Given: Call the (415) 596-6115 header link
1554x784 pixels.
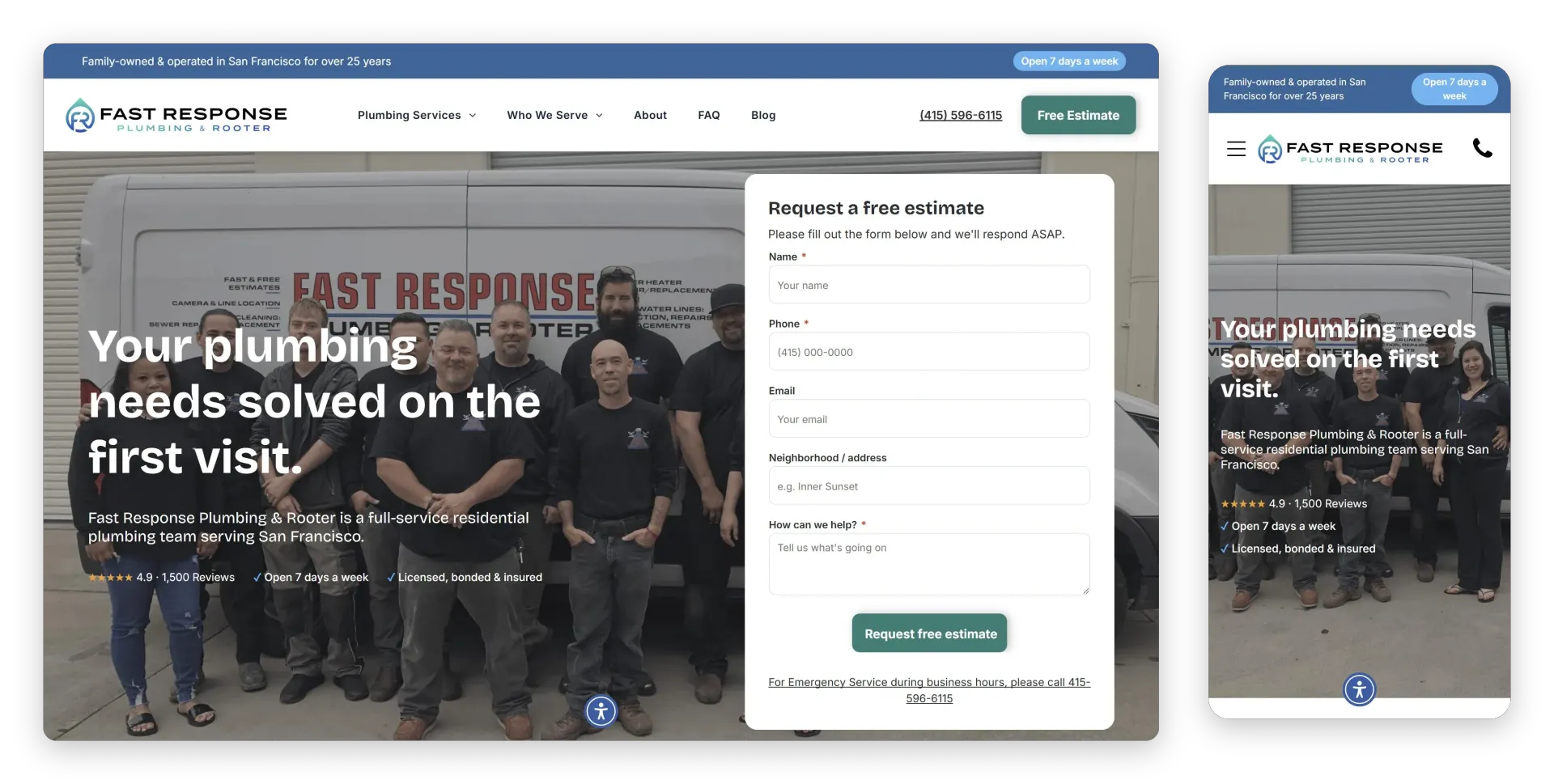Looking at the screenshot, I should [x=961, y=115].
